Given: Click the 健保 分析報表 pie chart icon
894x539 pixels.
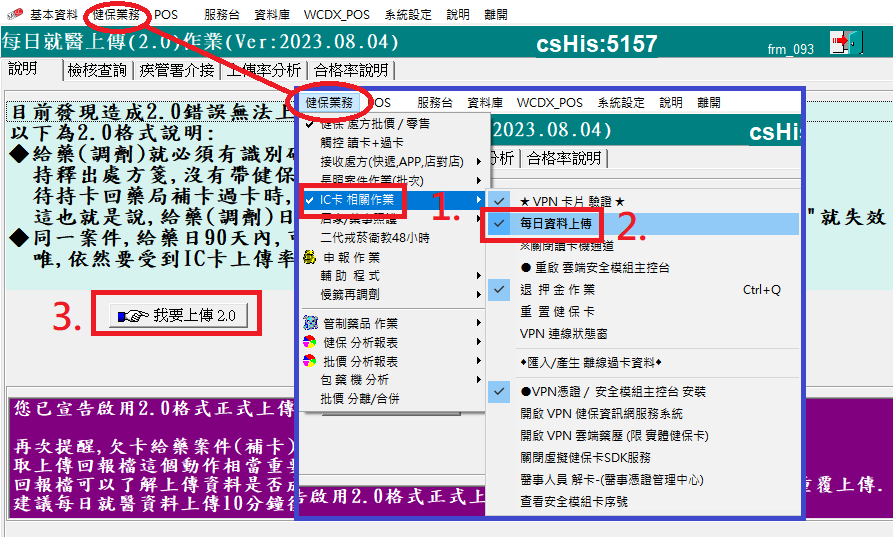Looking at the screenshot, I should 309,342.
